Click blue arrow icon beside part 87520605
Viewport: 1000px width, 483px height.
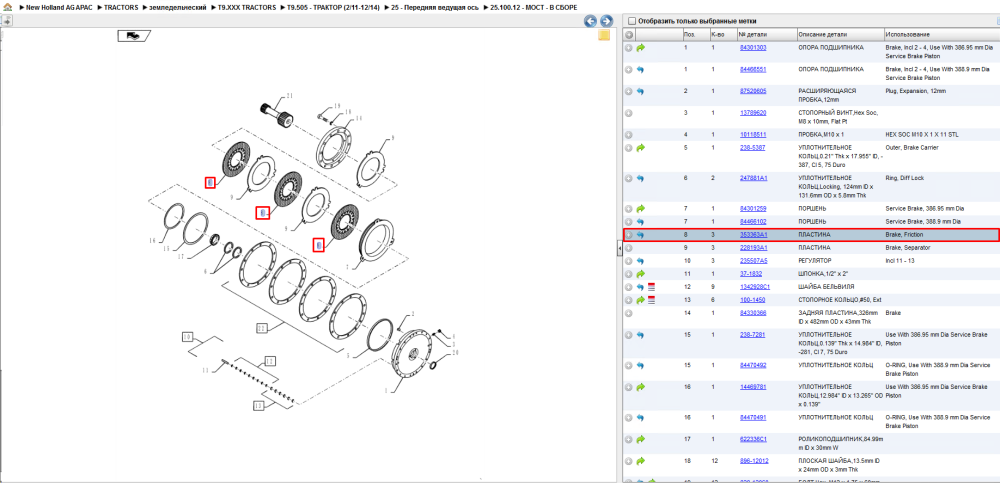pos(641,91)
